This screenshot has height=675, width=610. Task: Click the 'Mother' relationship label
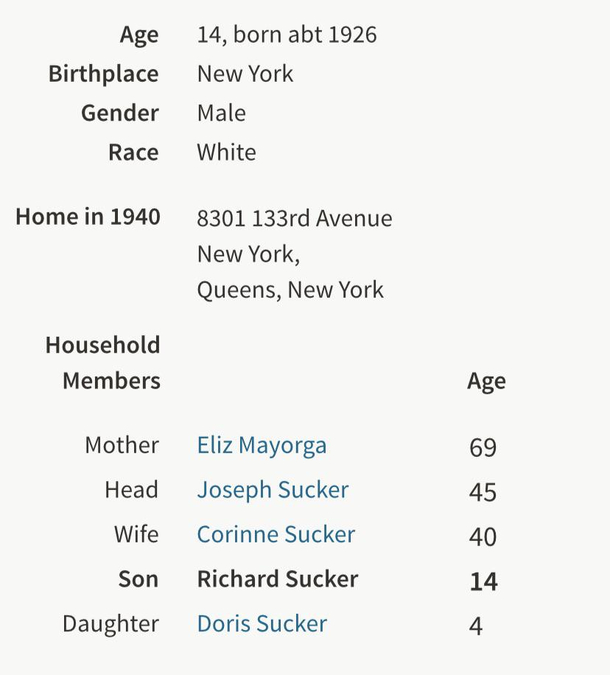point(121,446)
